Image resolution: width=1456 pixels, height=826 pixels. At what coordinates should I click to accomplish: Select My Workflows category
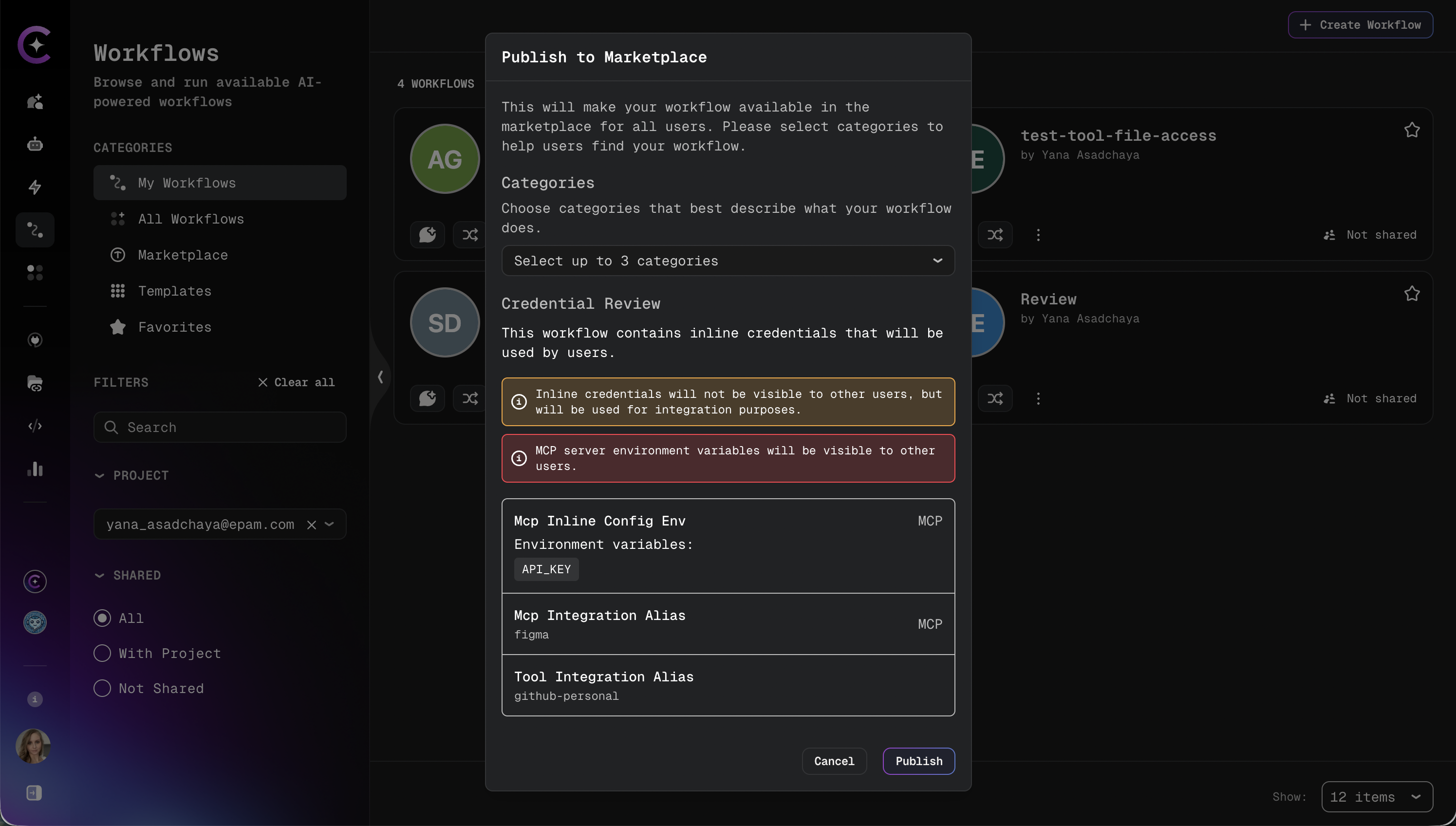(x=220, y=183)
